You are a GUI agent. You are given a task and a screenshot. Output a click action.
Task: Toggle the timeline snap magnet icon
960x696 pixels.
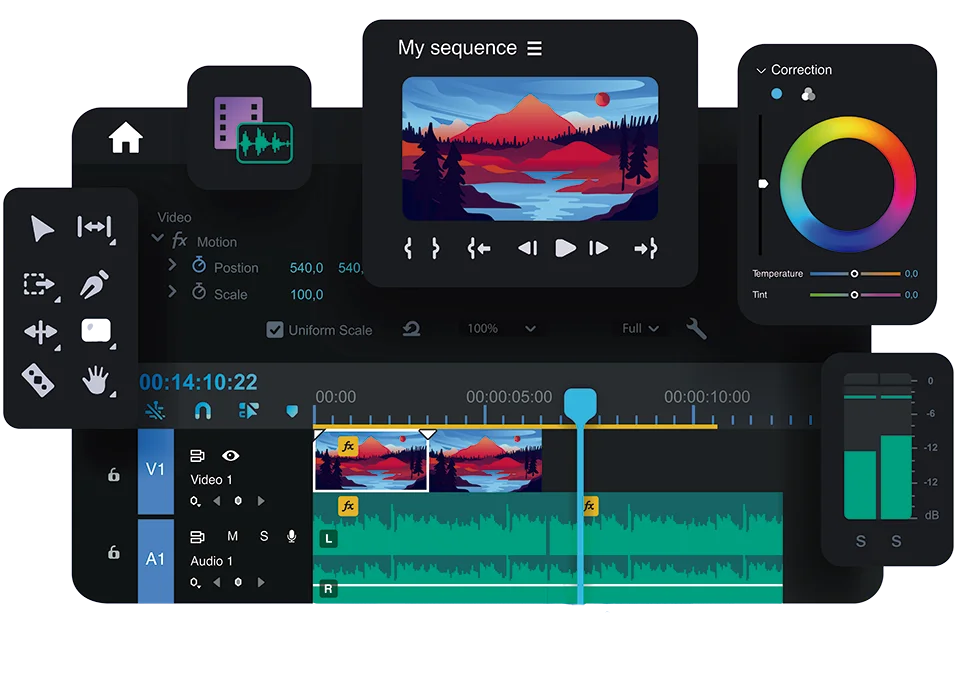click(x=202, y=411)
